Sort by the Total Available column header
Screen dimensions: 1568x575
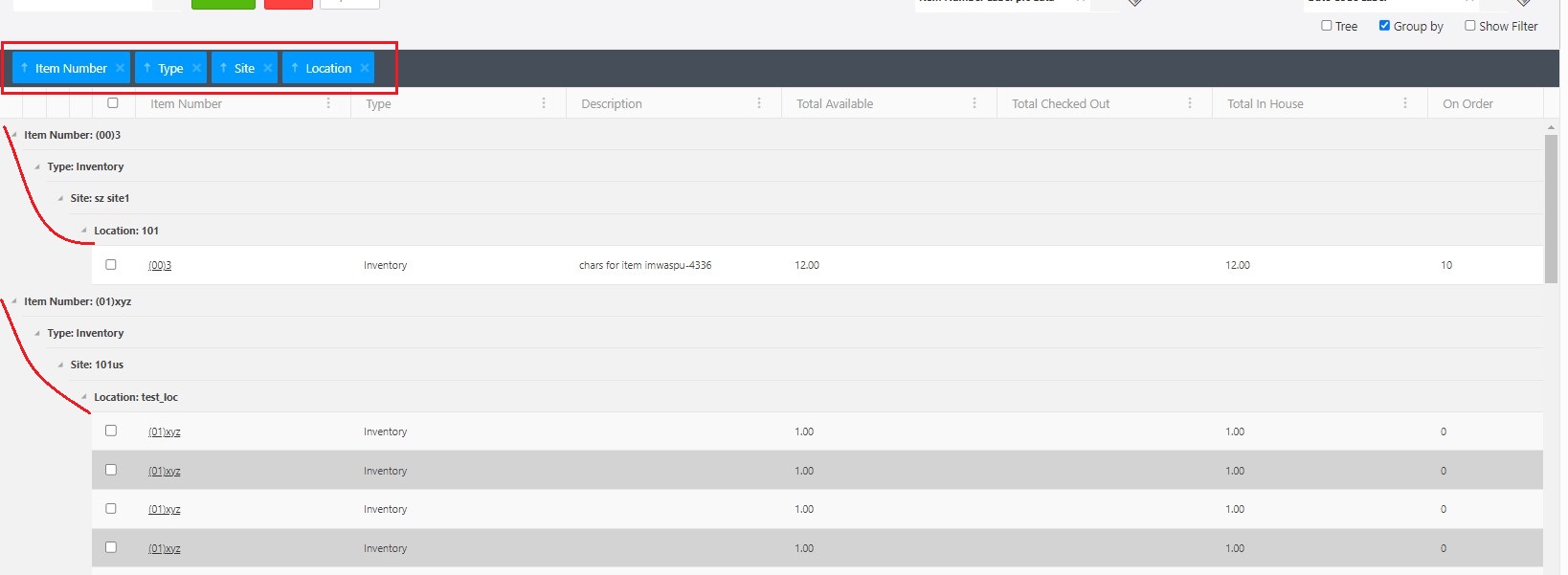pyautogui.click(x=835, y=103)
